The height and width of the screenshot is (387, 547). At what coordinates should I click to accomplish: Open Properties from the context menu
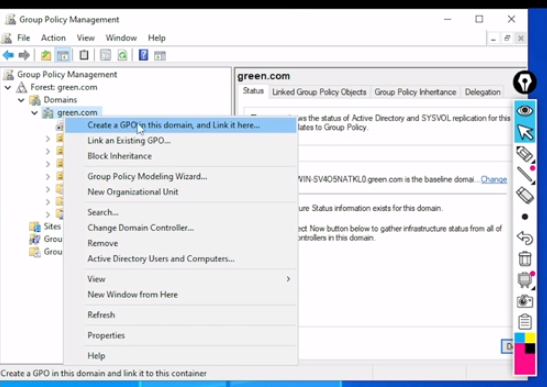(x=181, y=335)
